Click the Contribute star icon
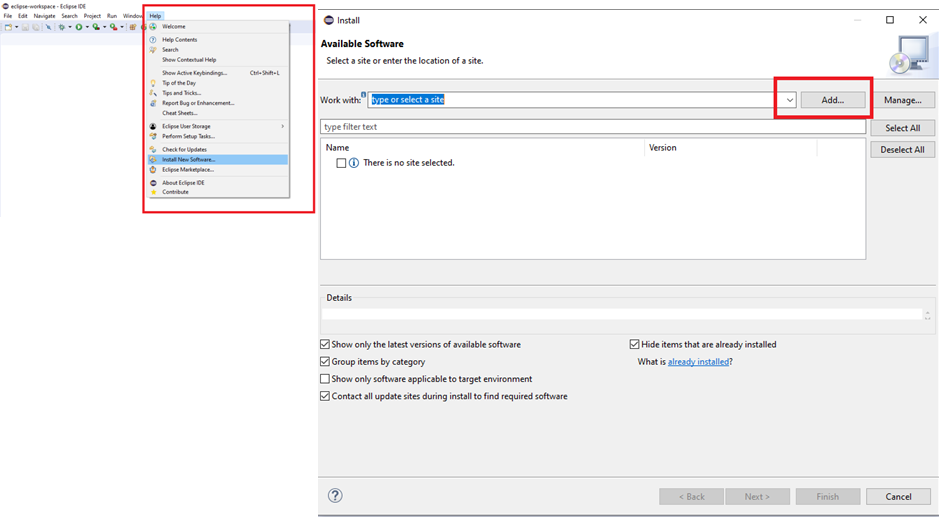Image resolution: width=952 pixels, height=524 pixels. [153, 192]
